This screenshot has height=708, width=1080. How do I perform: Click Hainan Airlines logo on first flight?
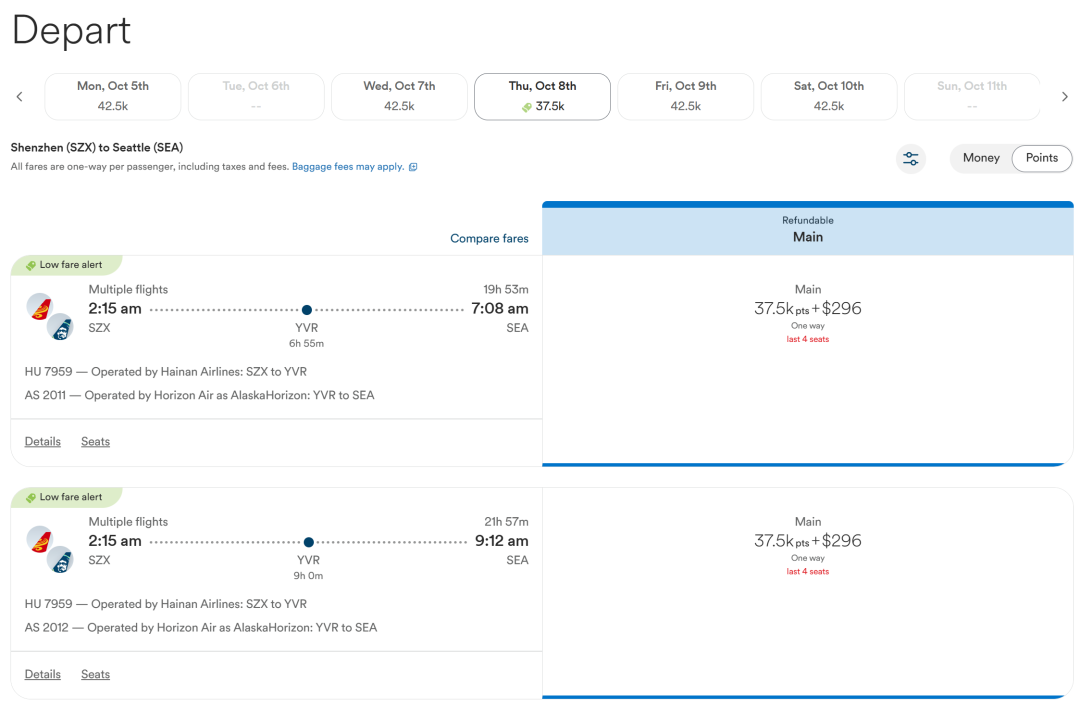pyautogui.click(x=40, y=307)
